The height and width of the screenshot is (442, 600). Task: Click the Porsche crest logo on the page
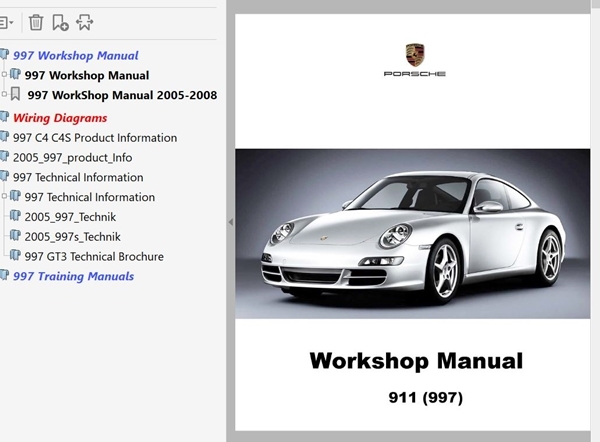(x=415, y=55)
